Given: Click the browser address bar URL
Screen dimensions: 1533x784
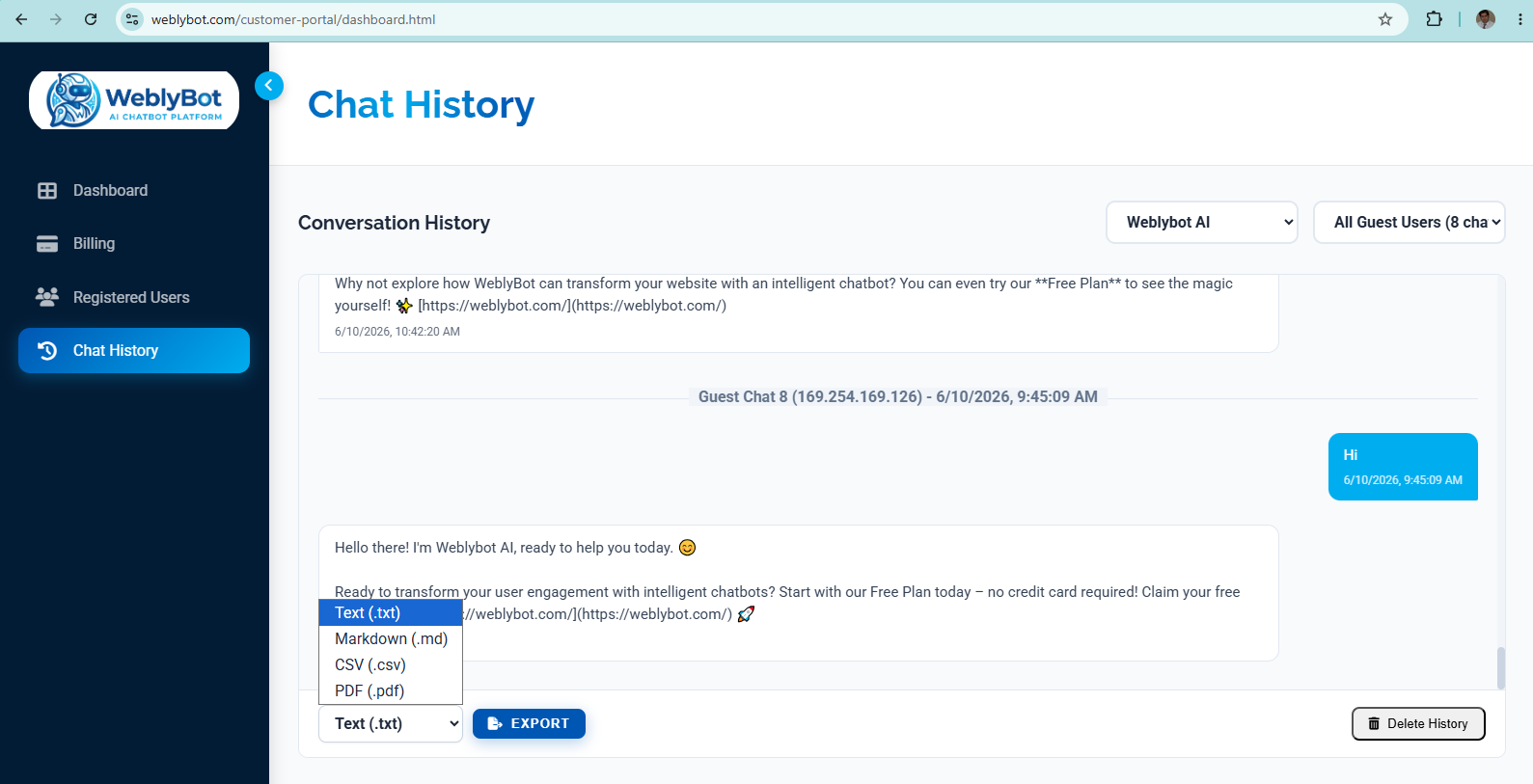Looking at the screenshot, I should tap(293, 19).
